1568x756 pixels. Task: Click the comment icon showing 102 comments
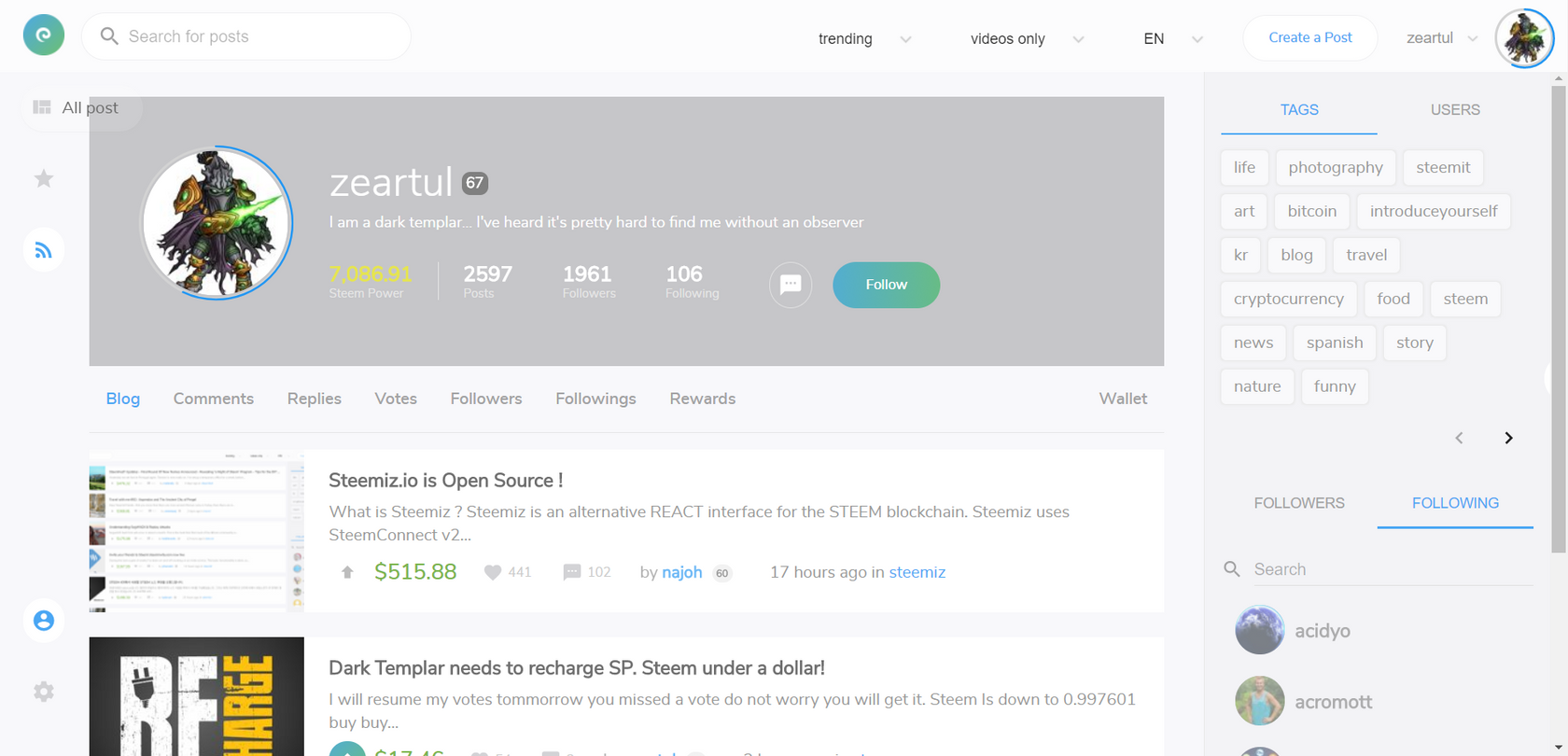tap(572, 572)
